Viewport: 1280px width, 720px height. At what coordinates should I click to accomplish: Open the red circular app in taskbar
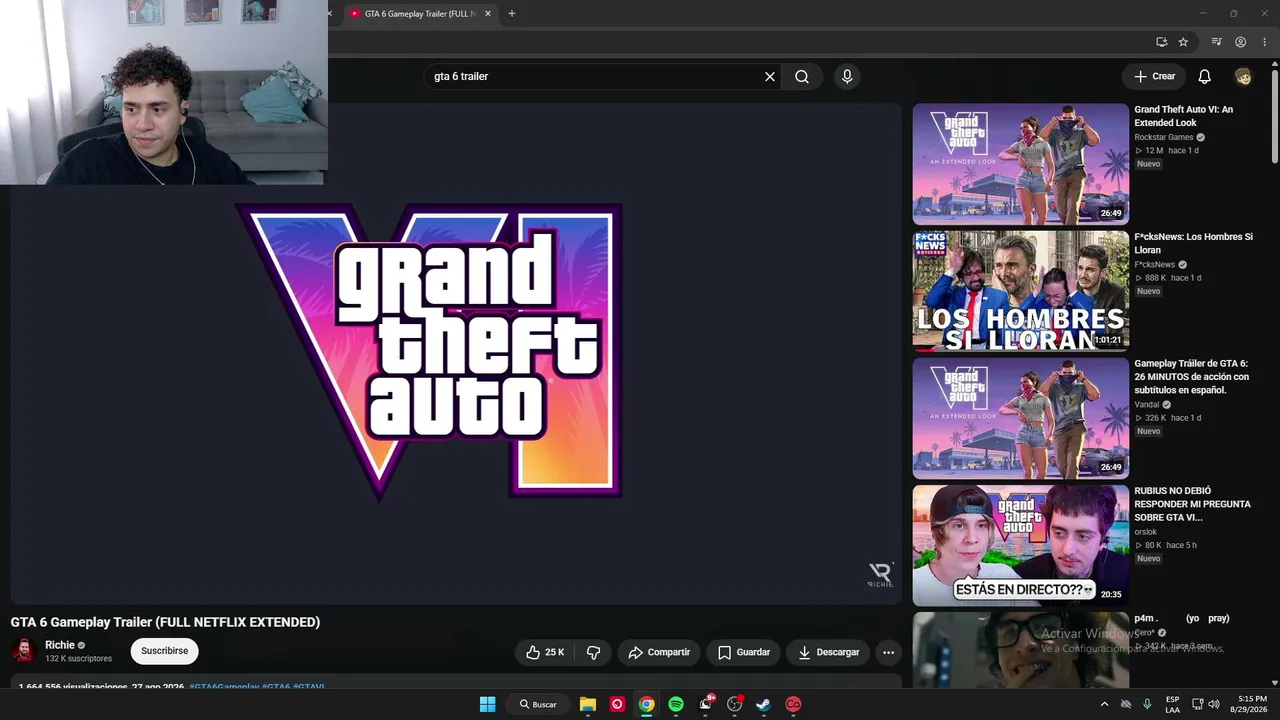[793, 704]
